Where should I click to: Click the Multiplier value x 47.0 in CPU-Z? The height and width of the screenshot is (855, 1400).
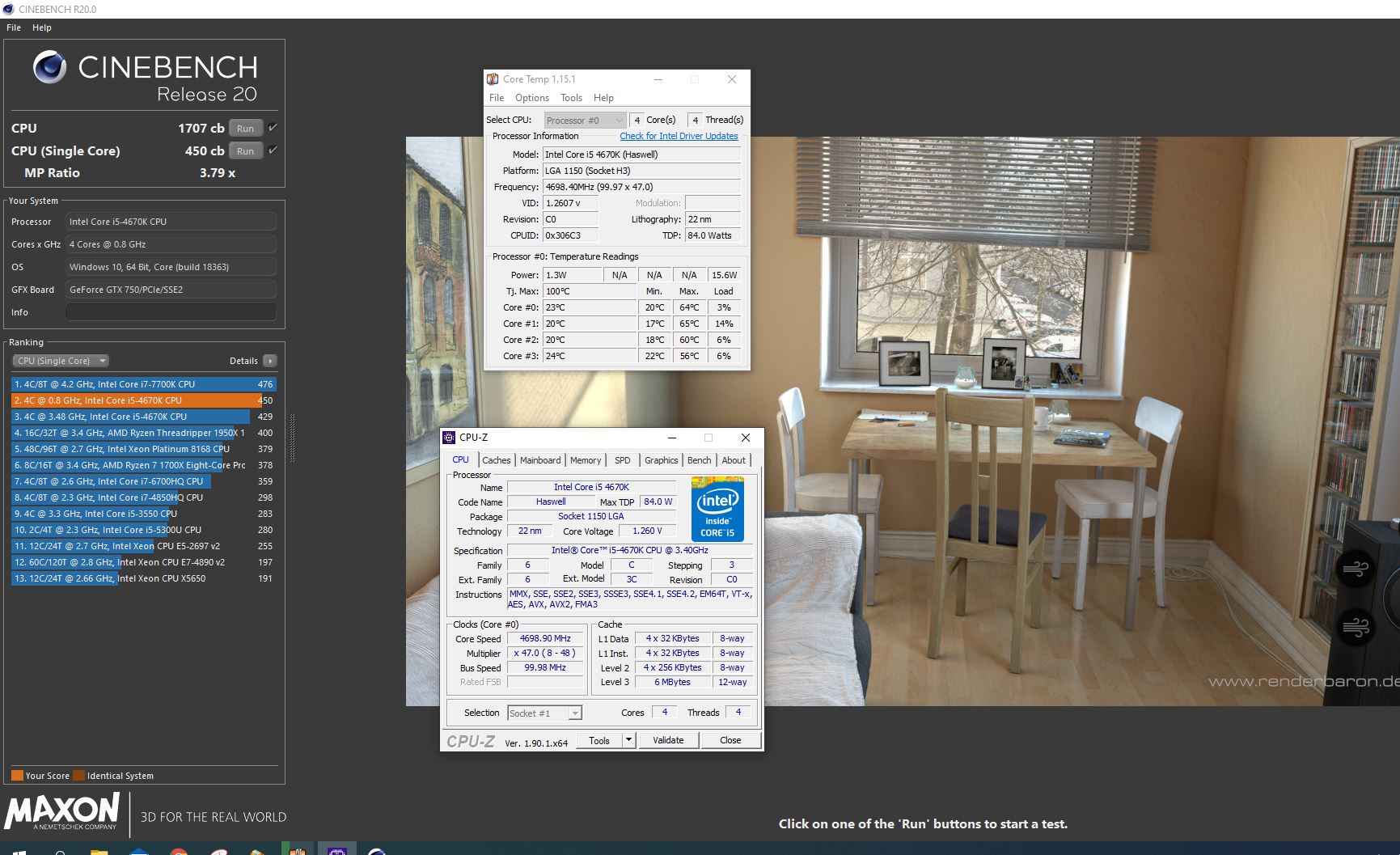pos(545,653)
